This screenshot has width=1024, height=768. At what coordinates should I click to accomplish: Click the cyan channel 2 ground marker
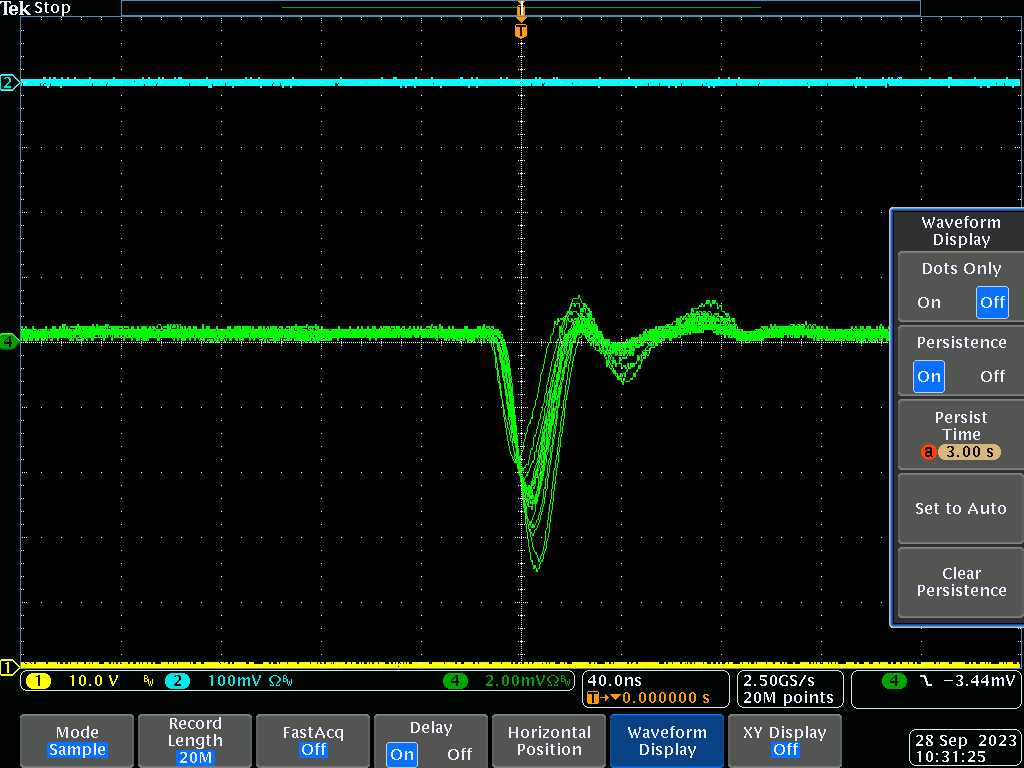(x=9, y=82)
